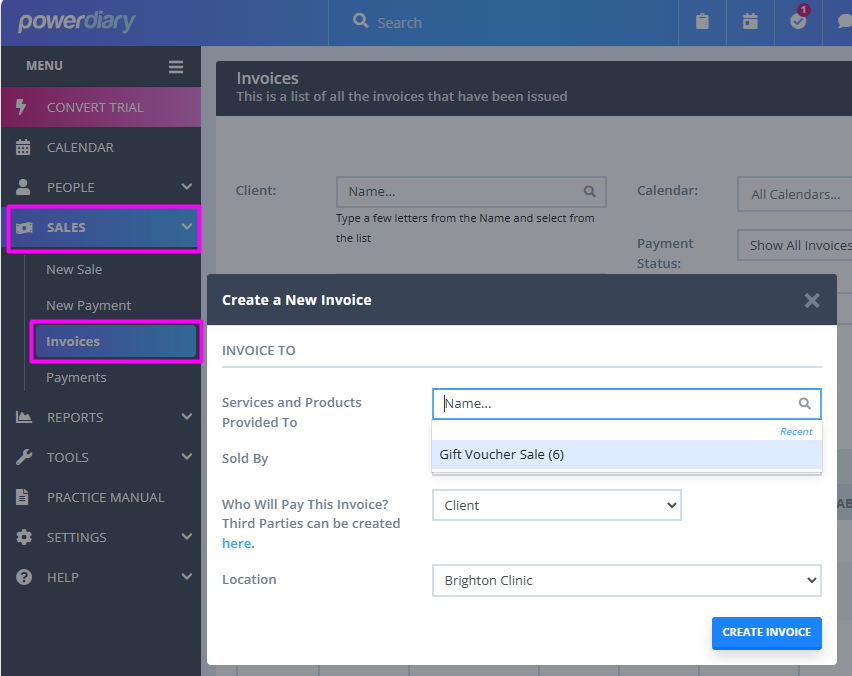852x676 pixels.
Task: Click the Calendar grid icon in sidebar
Action: coord(23,147)
